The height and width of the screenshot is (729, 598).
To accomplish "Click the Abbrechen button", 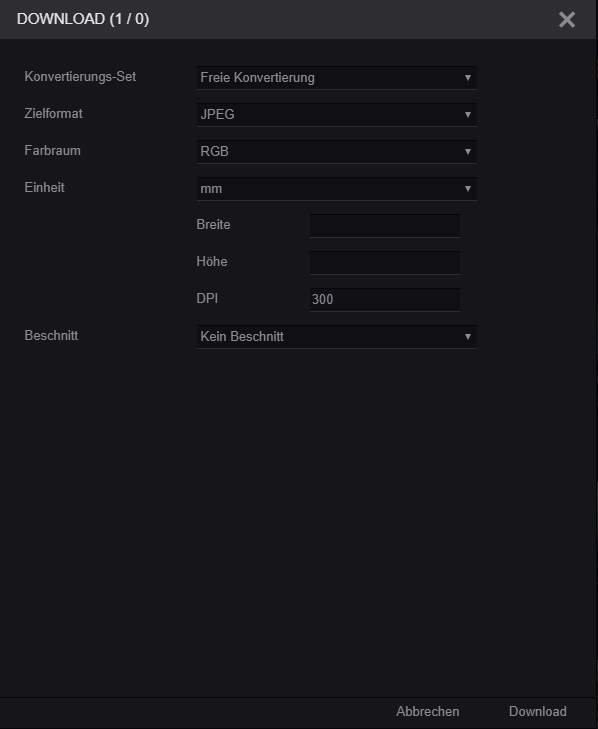I will click(427, 711).
